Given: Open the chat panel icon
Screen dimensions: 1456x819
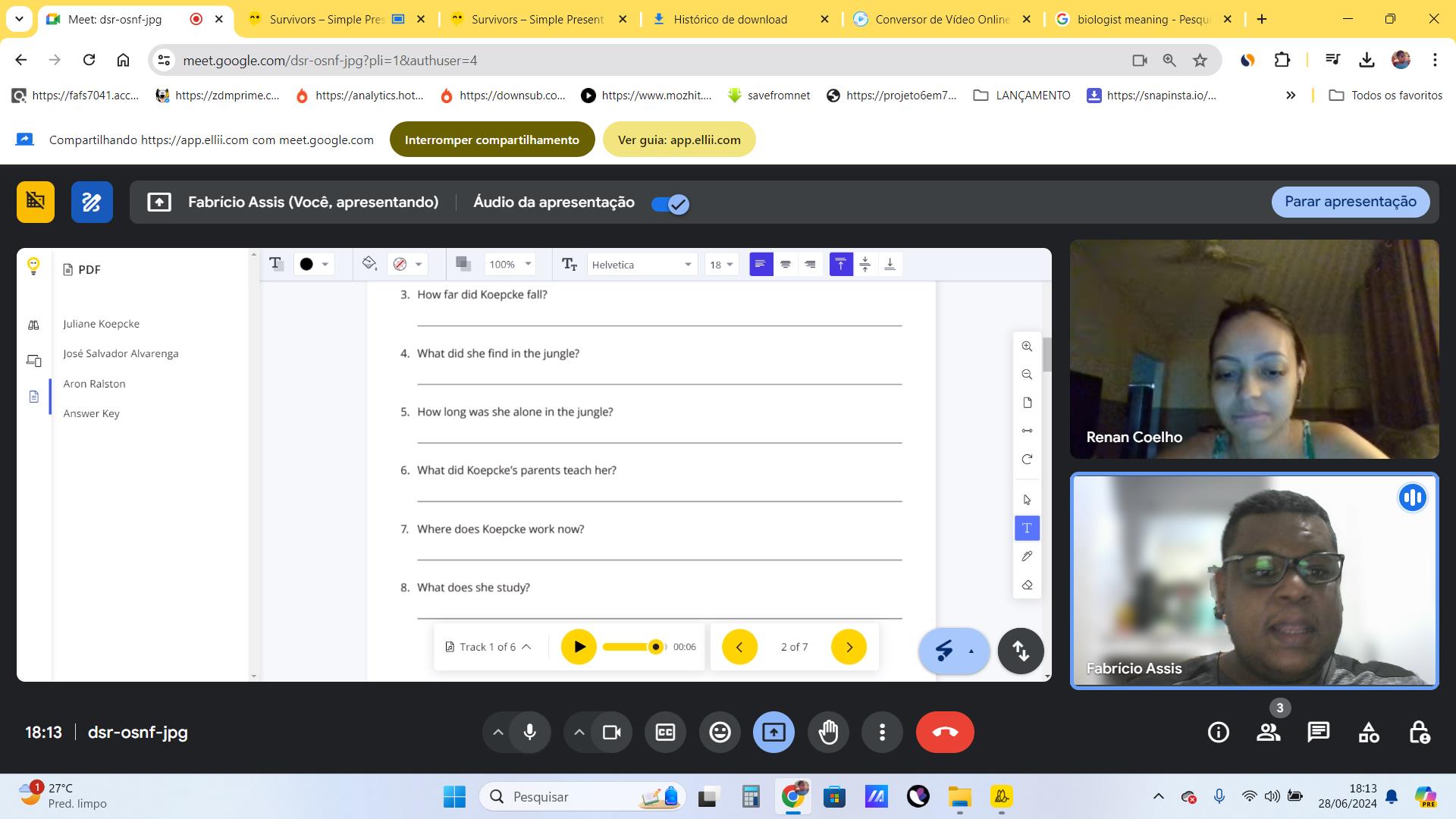Looking at the screenshot, I should pyautogui.click(x=1318, y=733).
